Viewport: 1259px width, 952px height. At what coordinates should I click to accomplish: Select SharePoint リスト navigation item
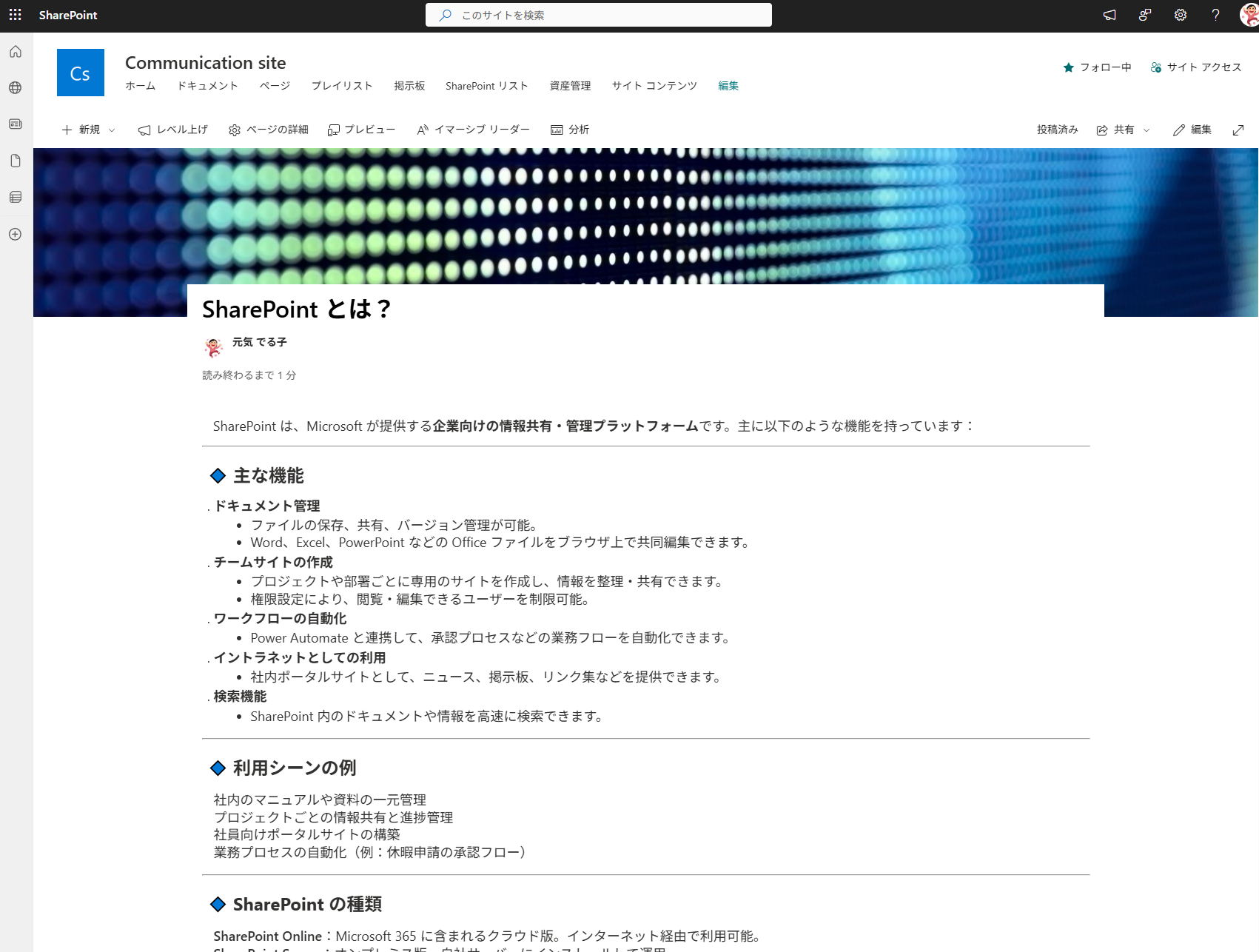pyautogui.click(x=487, y=86)
